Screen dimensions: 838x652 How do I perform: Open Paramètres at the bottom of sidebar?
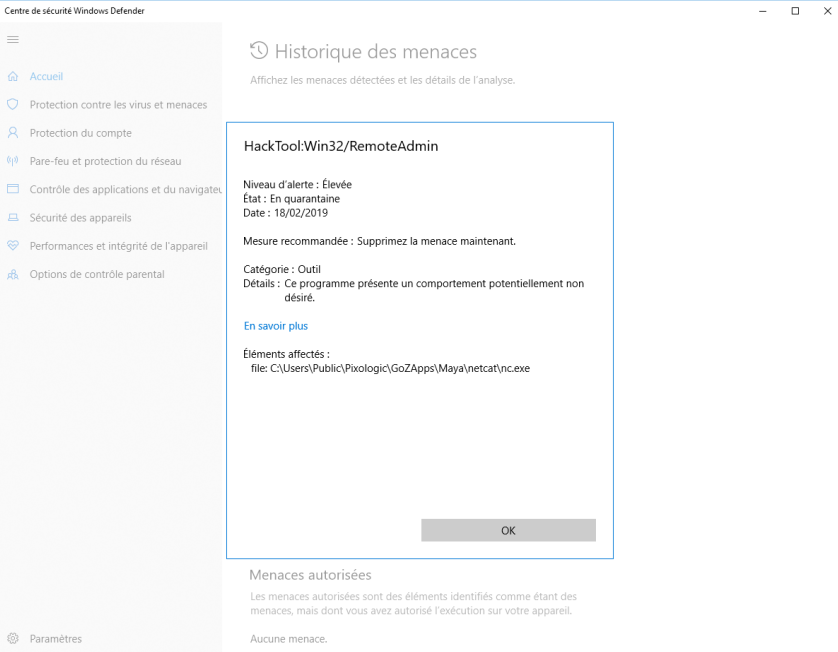tap(56, 639)
